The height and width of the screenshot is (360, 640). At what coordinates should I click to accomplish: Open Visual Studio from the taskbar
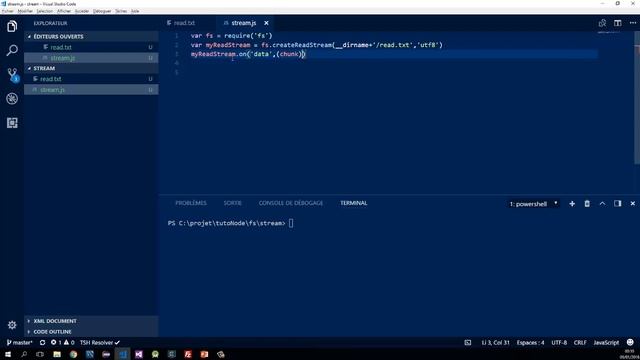[139, 354]
